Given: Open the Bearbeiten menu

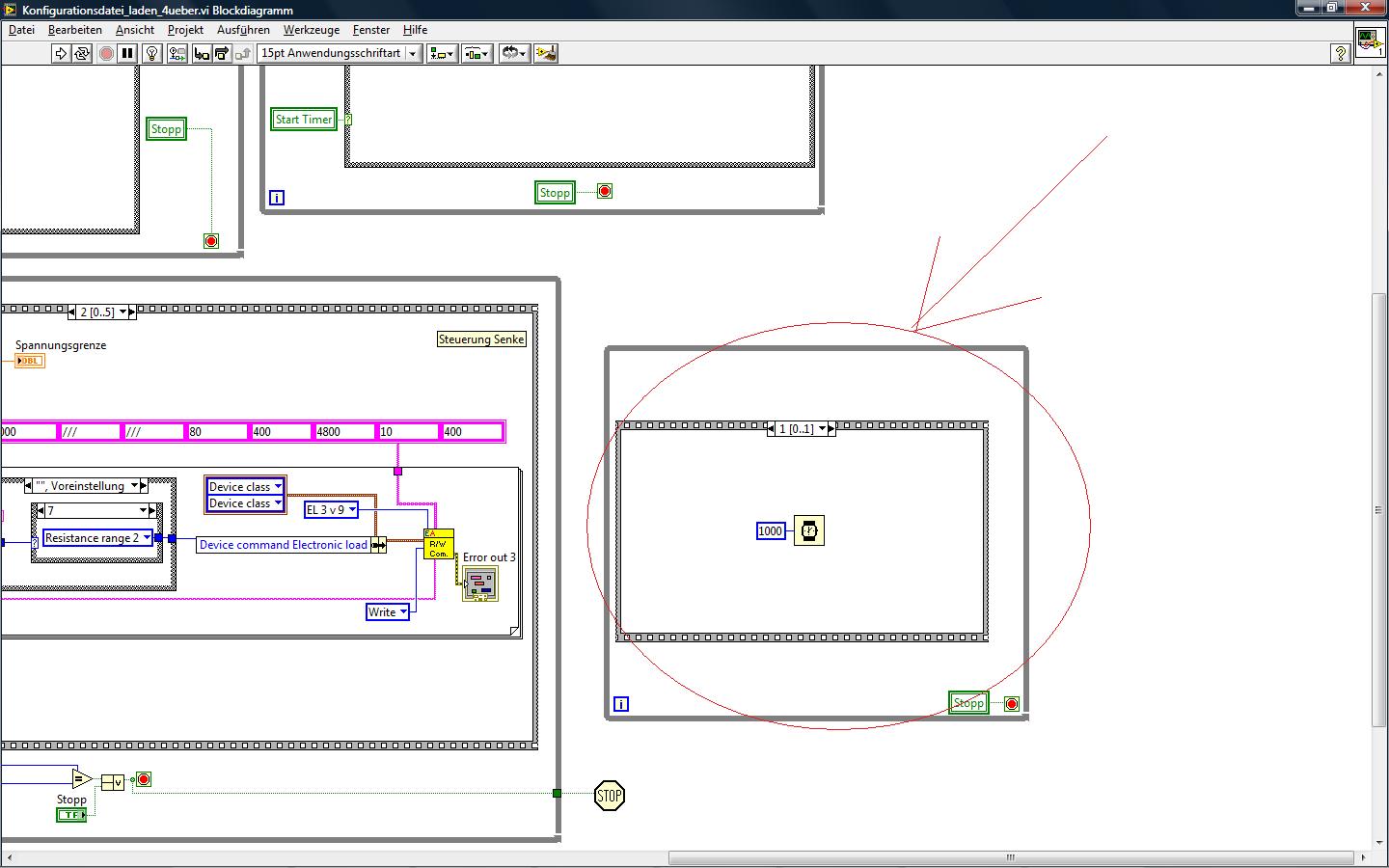Looking at the screenshot, I should tap(75, 30).
